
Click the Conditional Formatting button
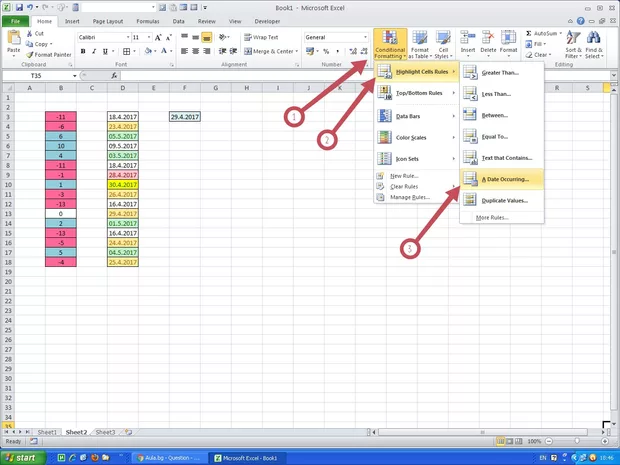389,44
